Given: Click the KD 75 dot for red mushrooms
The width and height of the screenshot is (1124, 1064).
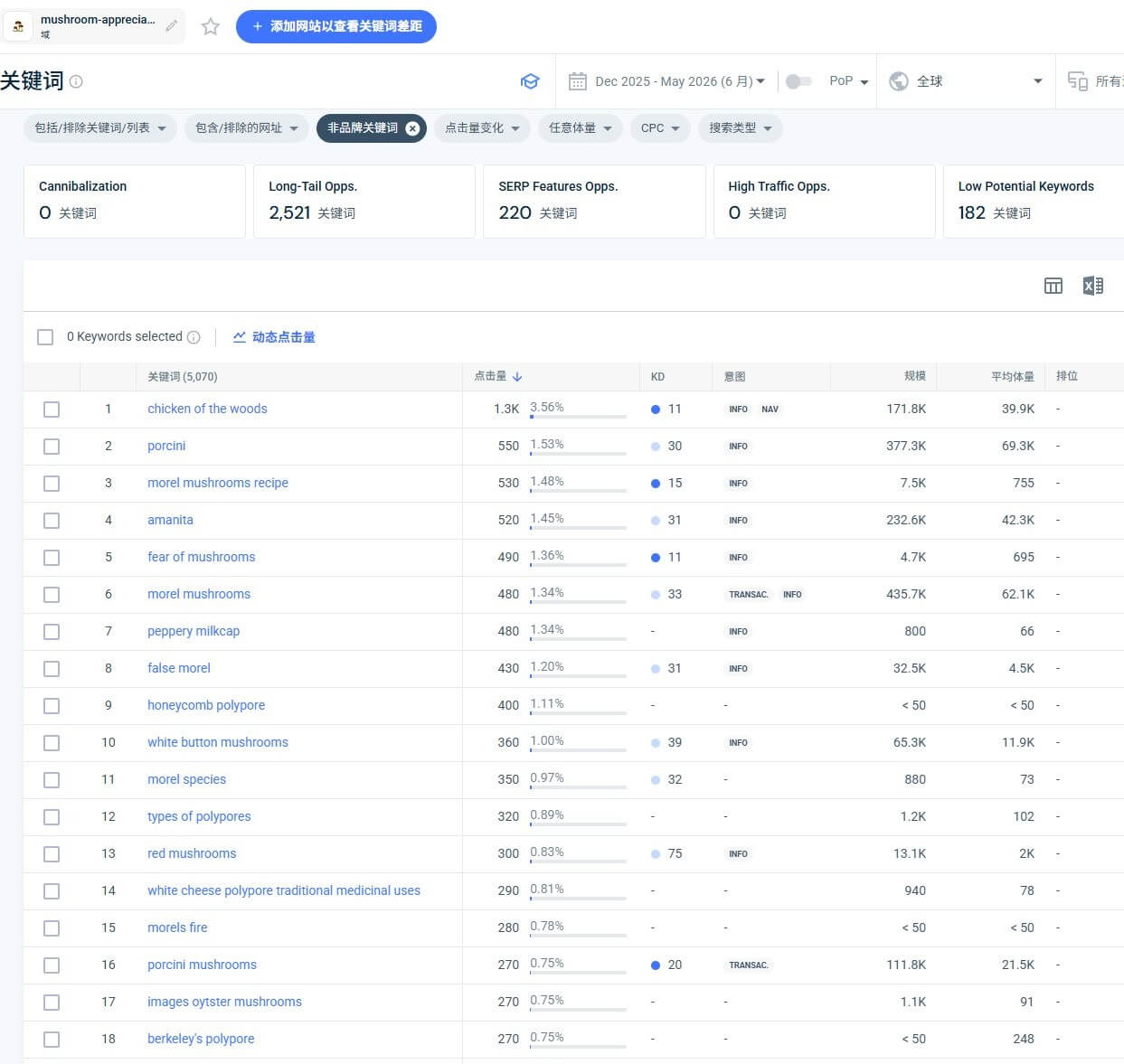Looking at the screenshot, I should pyautogui.click(x=656, y=854).
